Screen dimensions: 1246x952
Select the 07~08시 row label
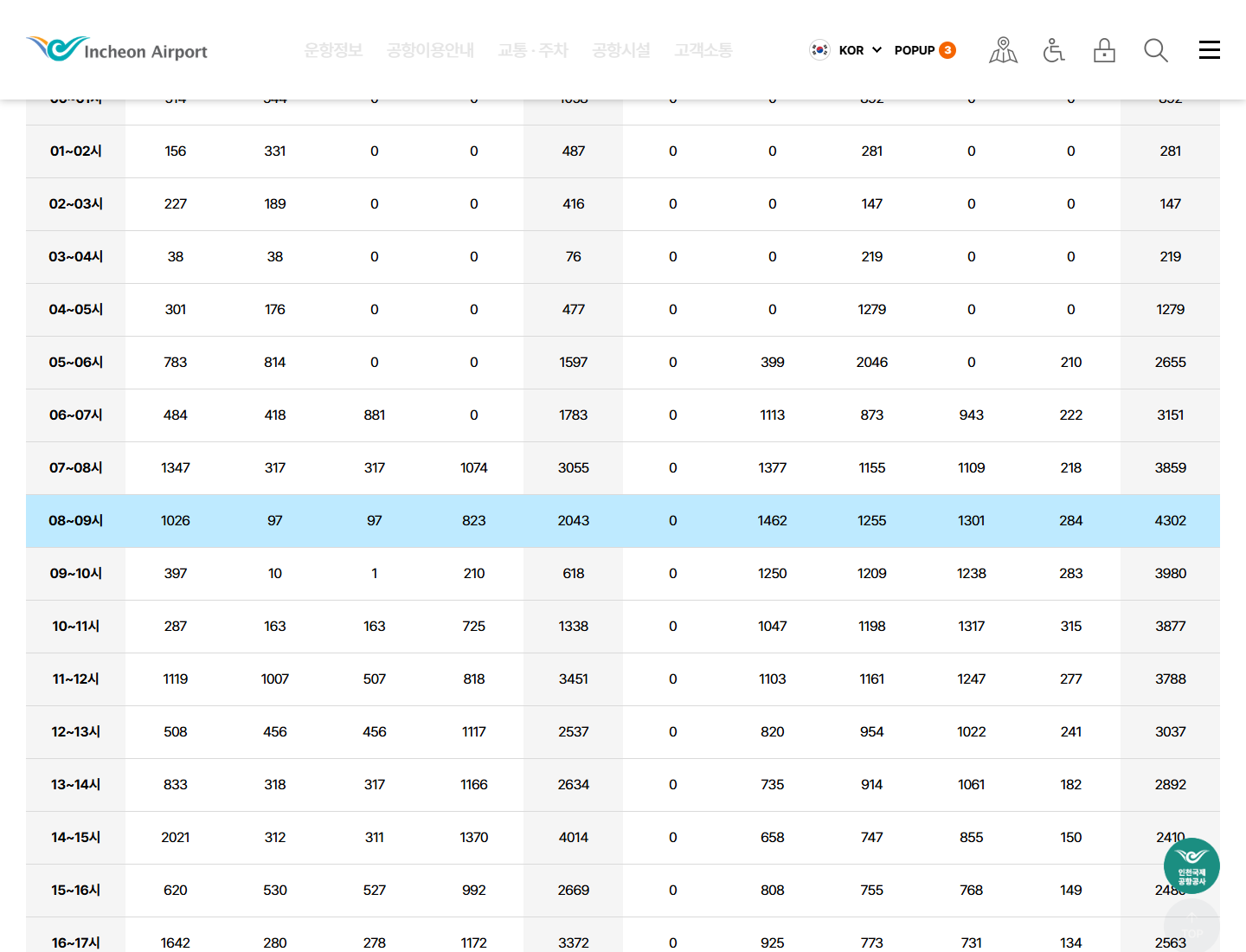tap(76, 468)
